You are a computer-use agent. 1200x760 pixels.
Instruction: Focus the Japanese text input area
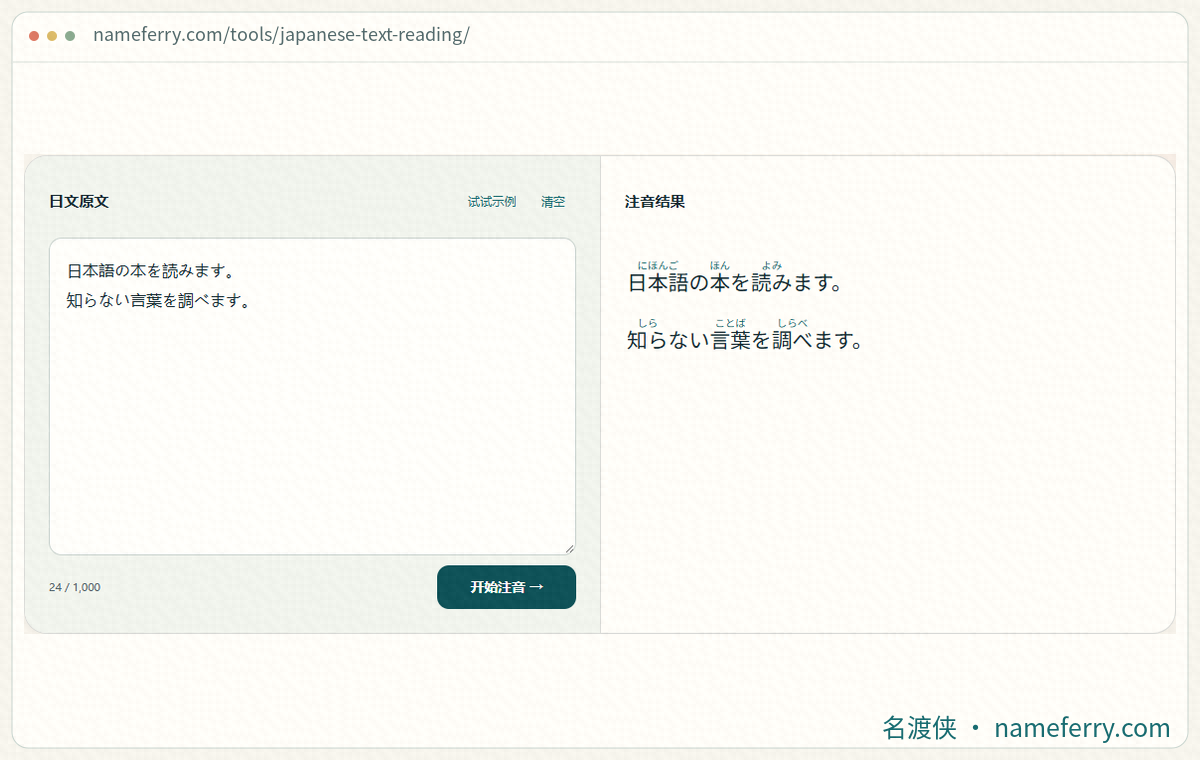312,396
